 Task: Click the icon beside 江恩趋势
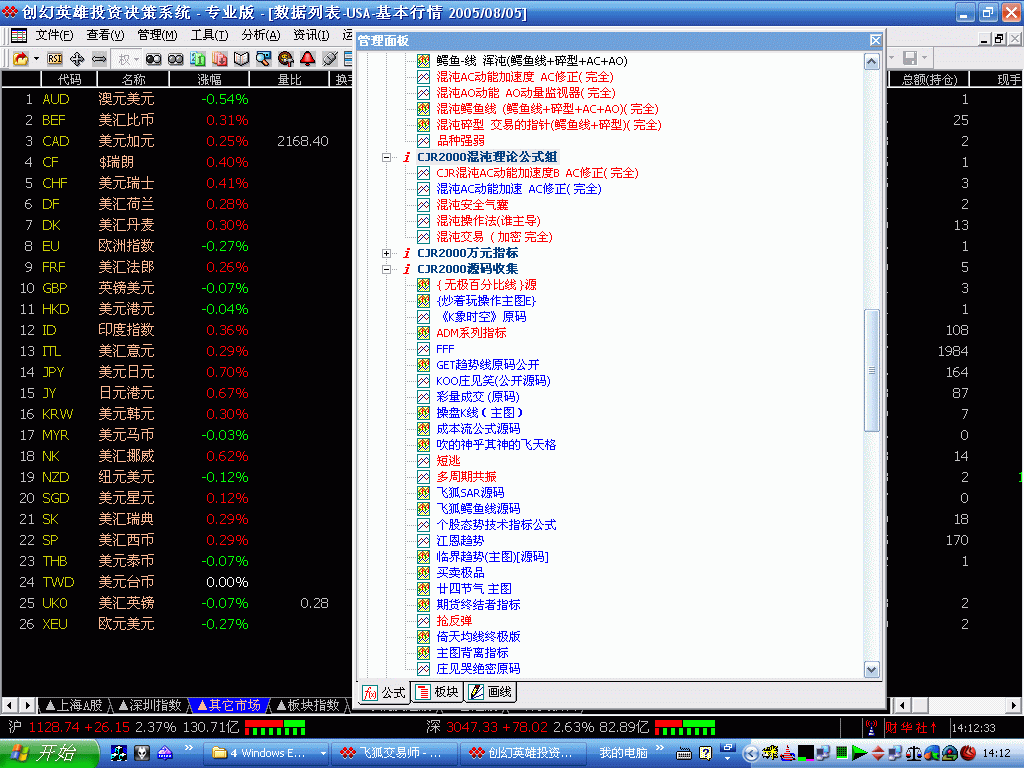click(424, 541)
